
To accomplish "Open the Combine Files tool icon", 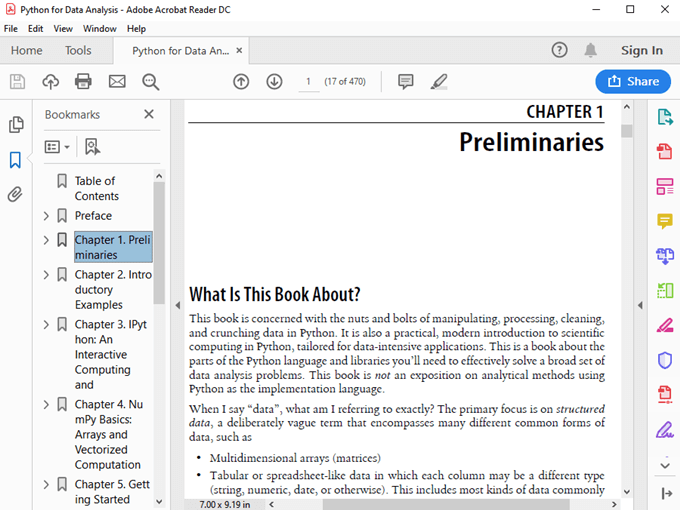I will 665,256.
